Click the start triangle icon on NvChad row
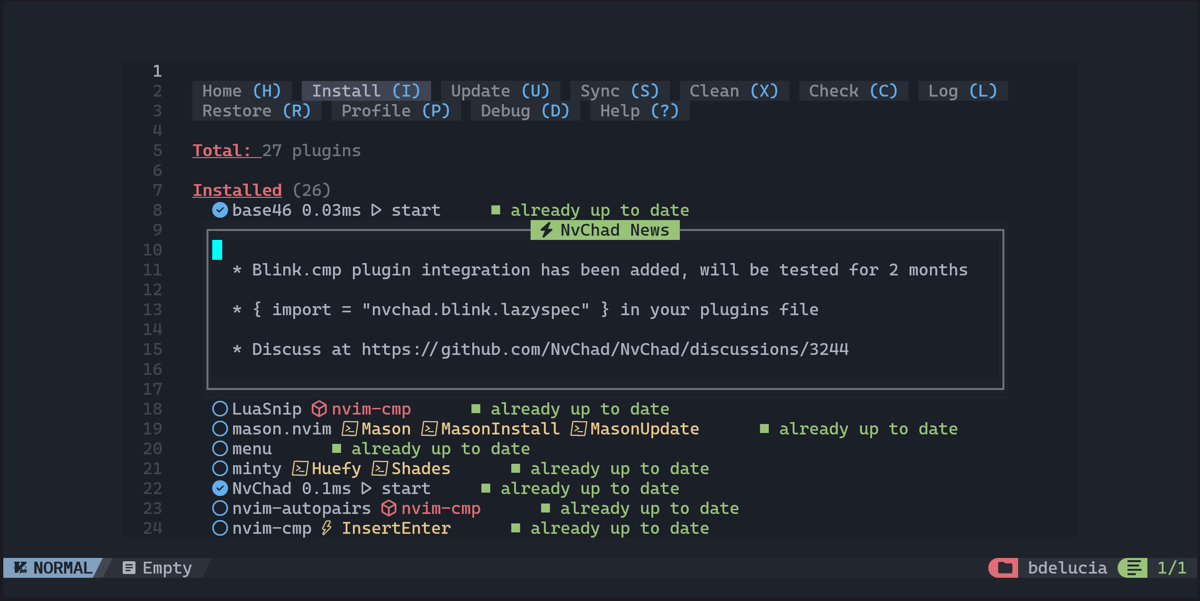1200x601 pixels. [x=367, y=488]
